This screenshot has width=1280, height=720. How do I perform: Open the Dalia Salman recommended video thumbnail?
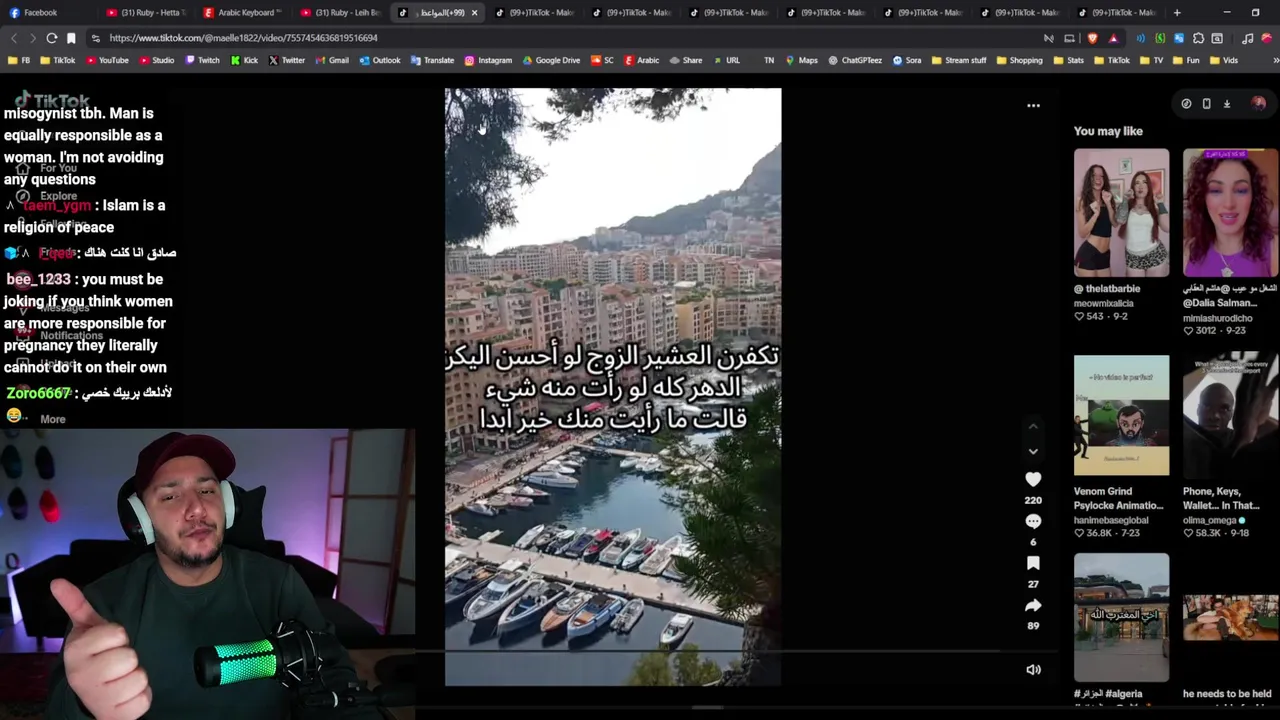point(1230,212)
